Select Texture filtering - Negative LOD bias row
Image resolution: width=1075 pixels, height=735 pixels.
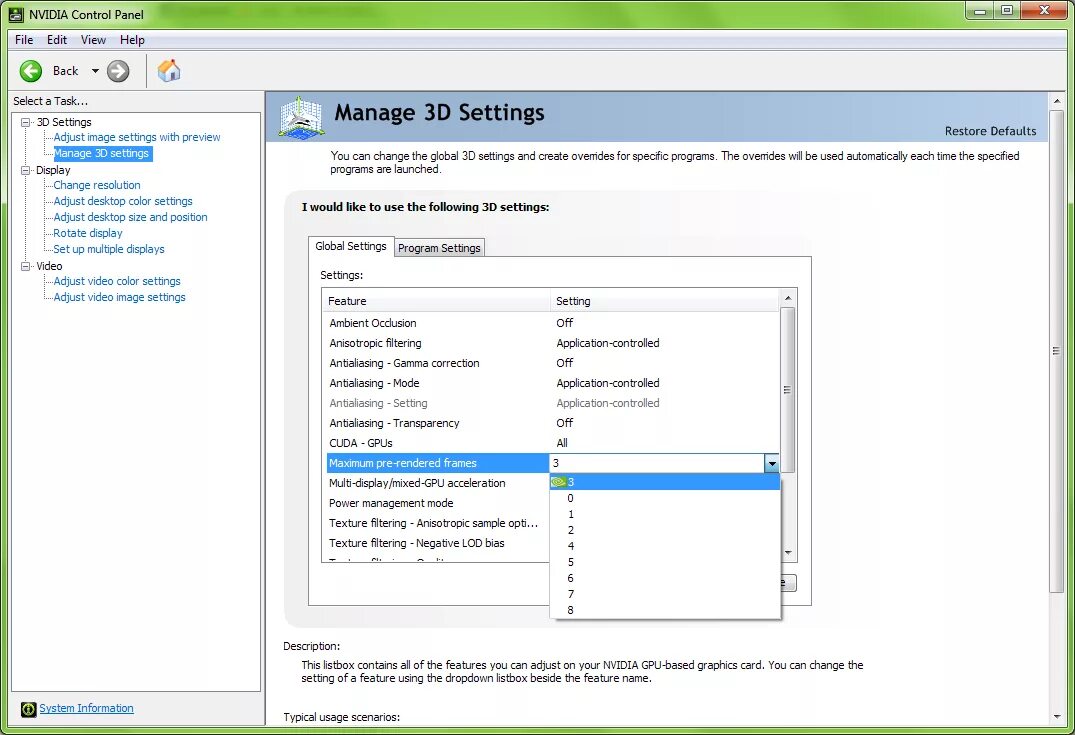[x=437, y=543]
